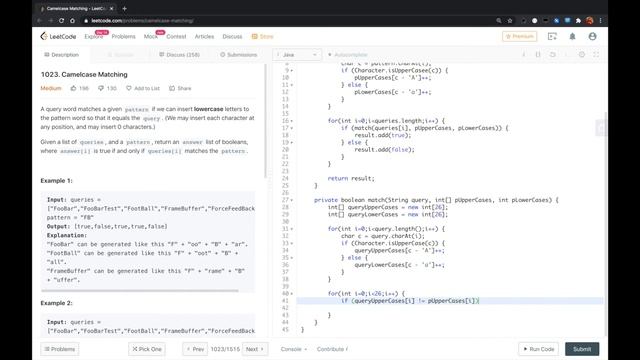
Task: Go to Contest page
Action: tap(176, 36)
